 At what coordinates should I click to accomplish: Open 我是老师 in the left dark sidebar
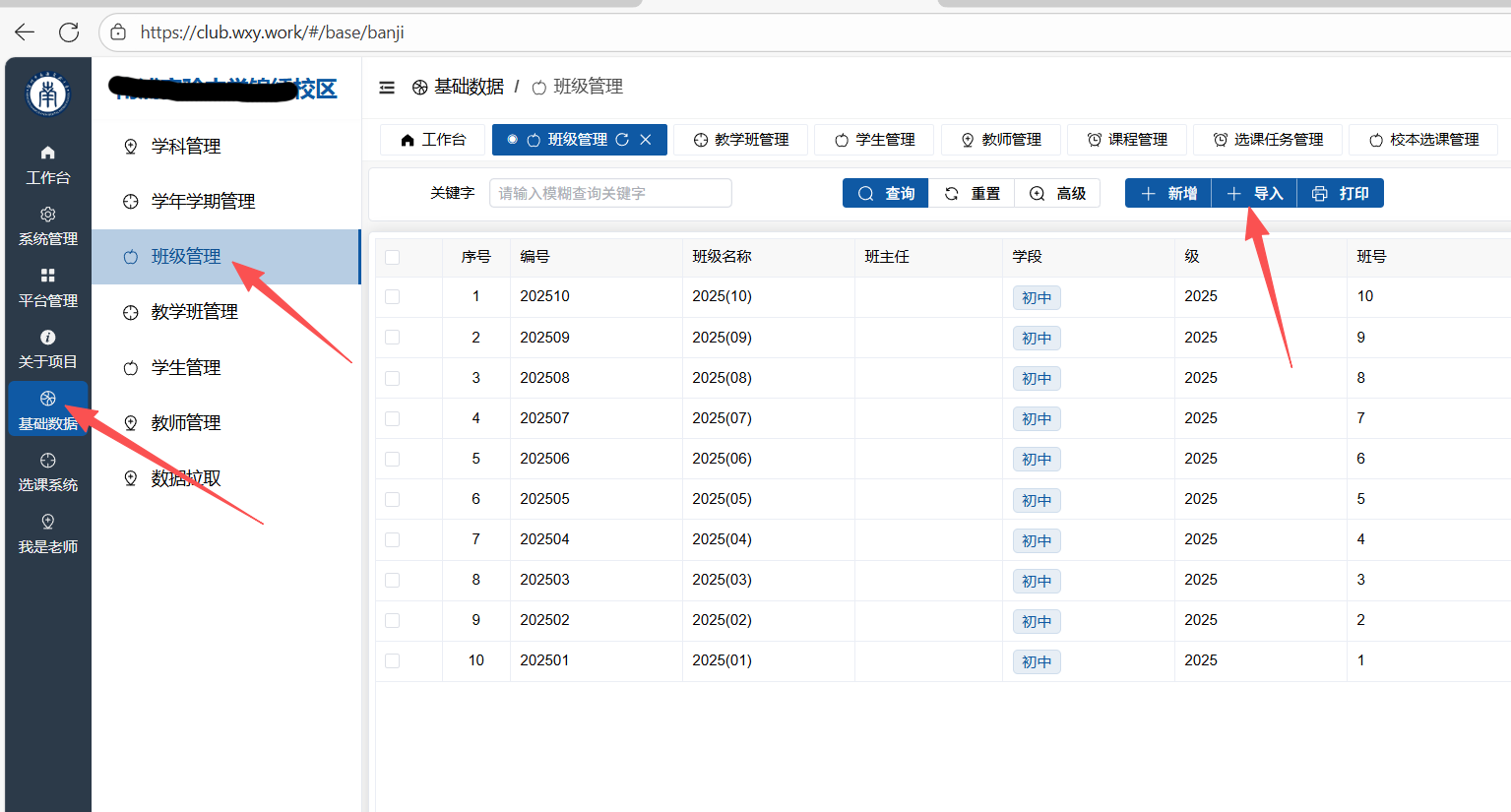pos(47,533)
